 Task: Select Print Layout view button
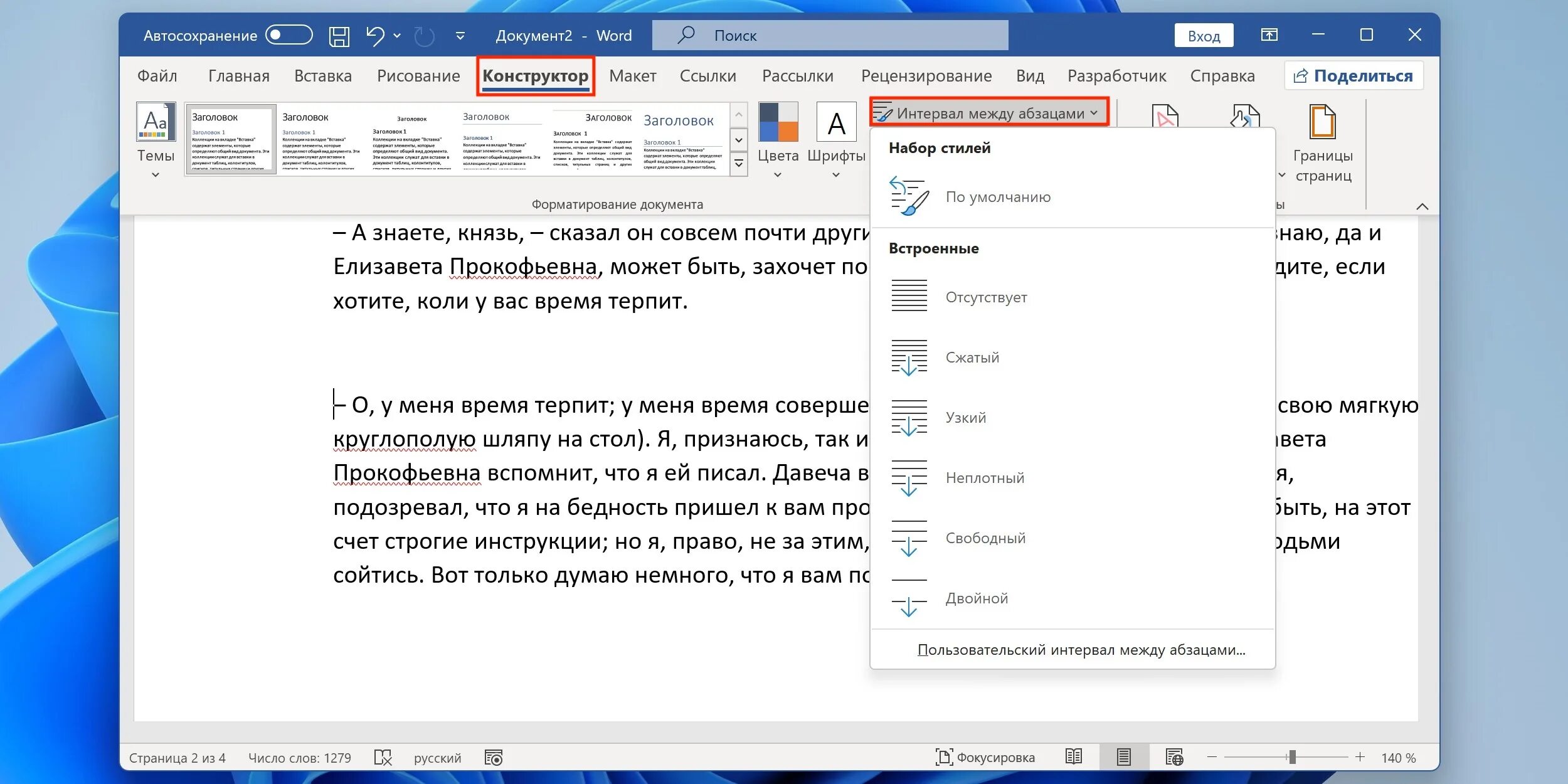pyautogui.click(x=1123, y=757)
